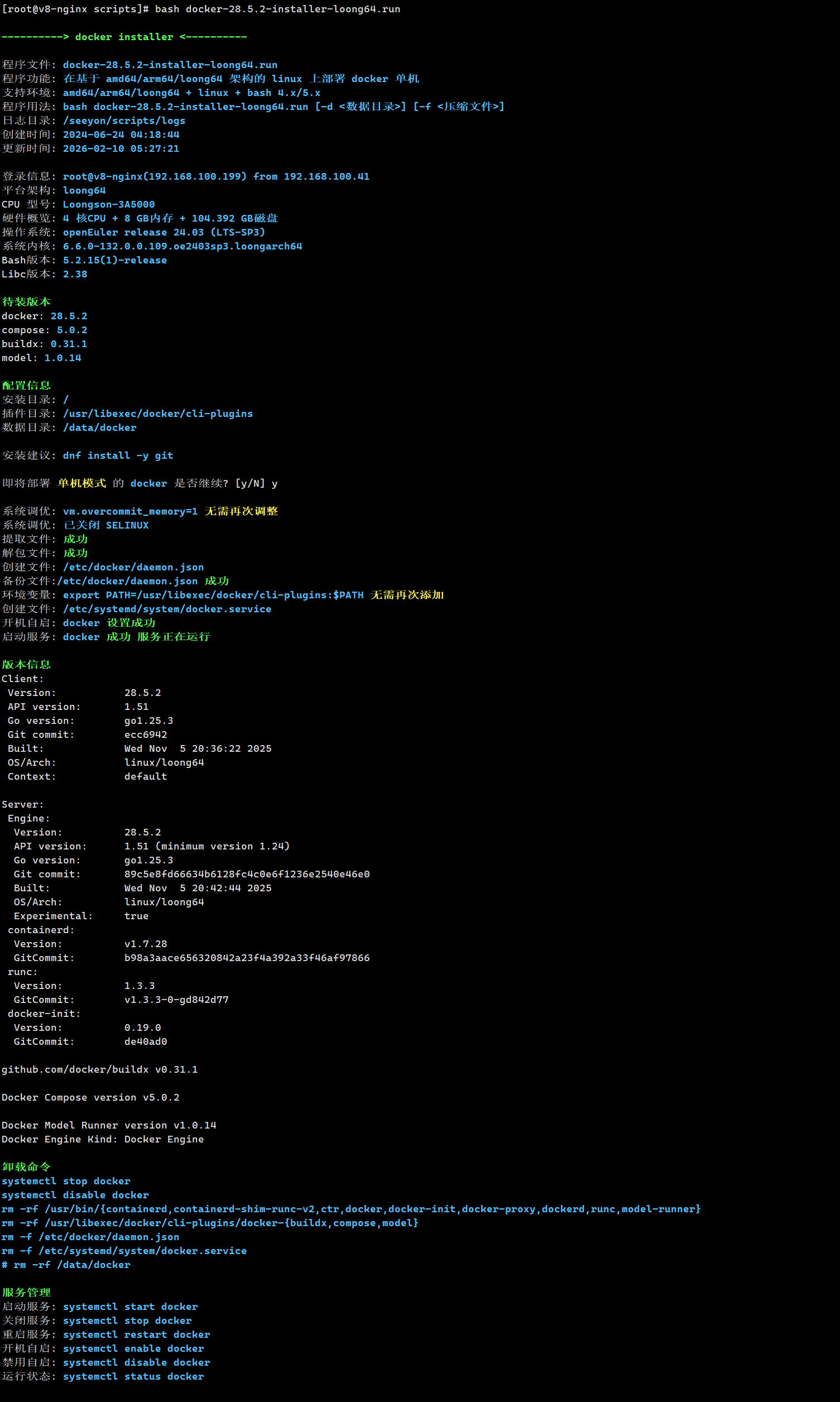Image resolution: width=840 pixels, height=1402 pixels.
Task: Click "/data/docker" in the 数据目录 row
Action: pos(99,428)
